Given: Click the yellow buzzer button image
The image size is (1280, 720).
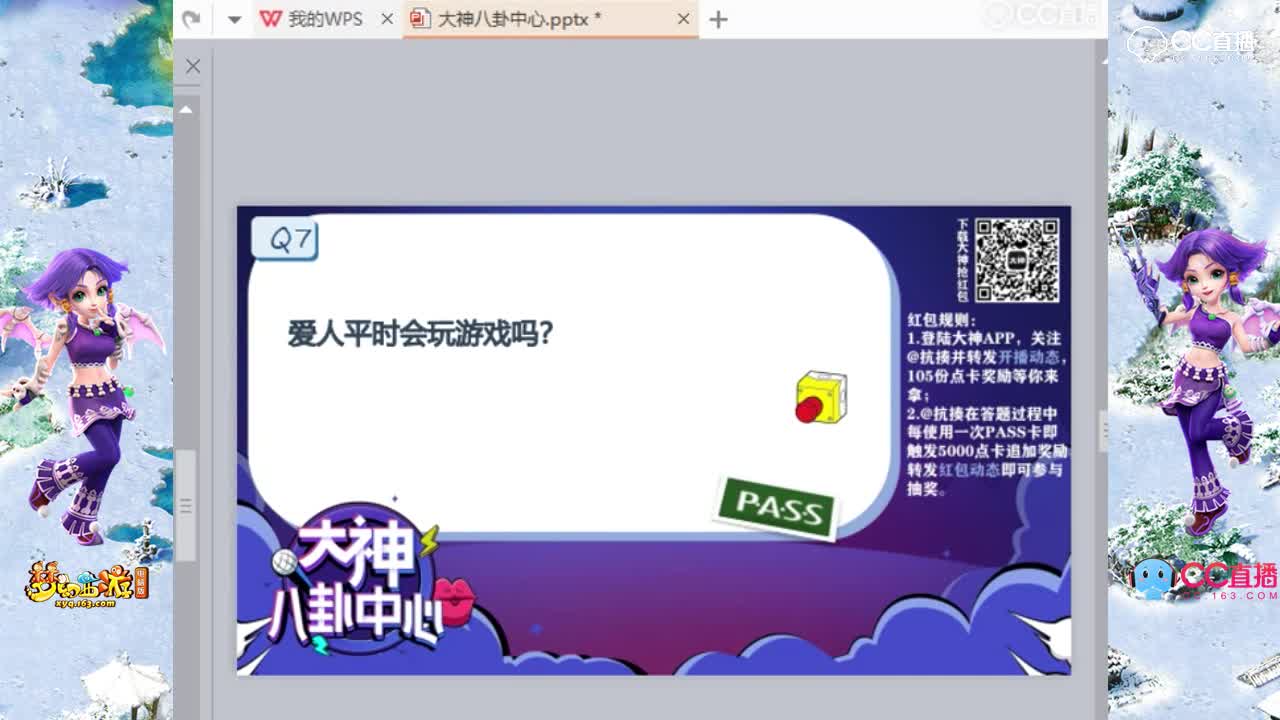Looking at the screenshot, I should point(821,398).
